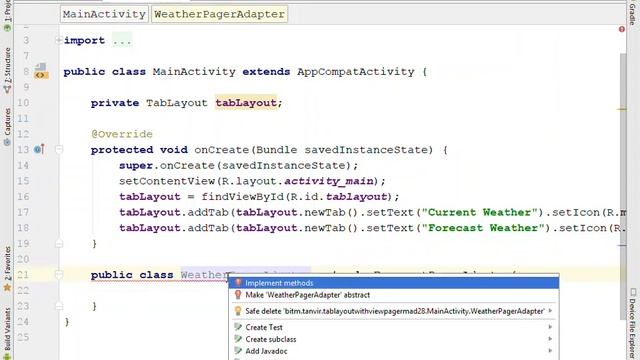Screen dimensions: 640x360
Task: Click the yellow warning stripe mark on scrollbar
Action: click(622, 109)
